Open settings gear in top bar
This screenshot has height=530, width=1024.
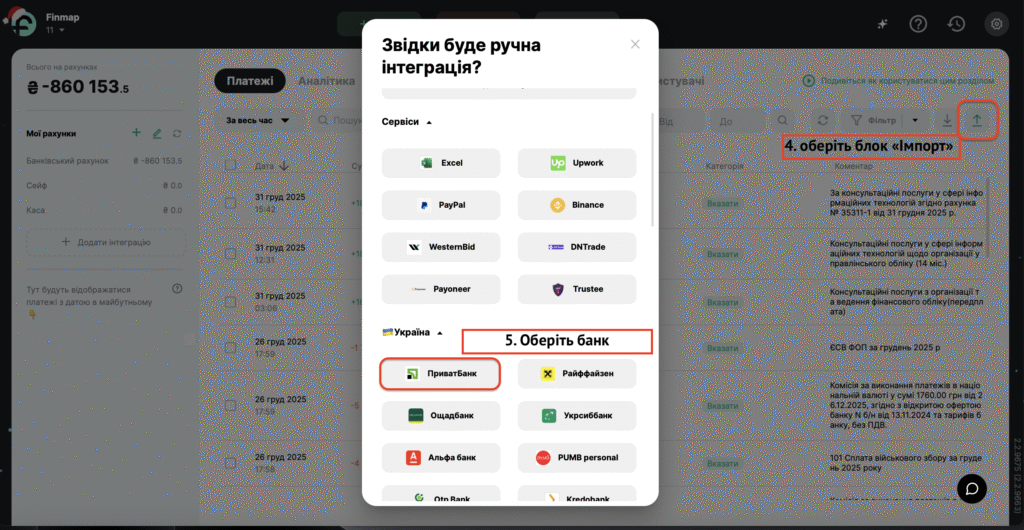995,24
